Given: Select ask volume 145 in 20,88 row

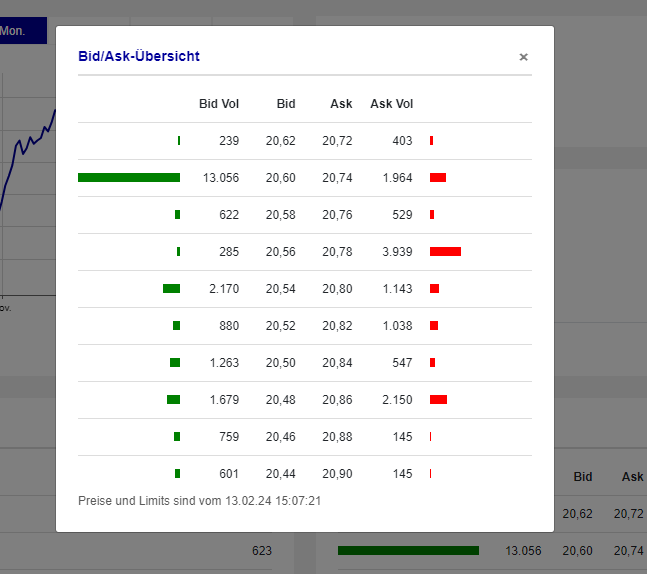Looking at the screenshot, I should [x=402, y=437].
